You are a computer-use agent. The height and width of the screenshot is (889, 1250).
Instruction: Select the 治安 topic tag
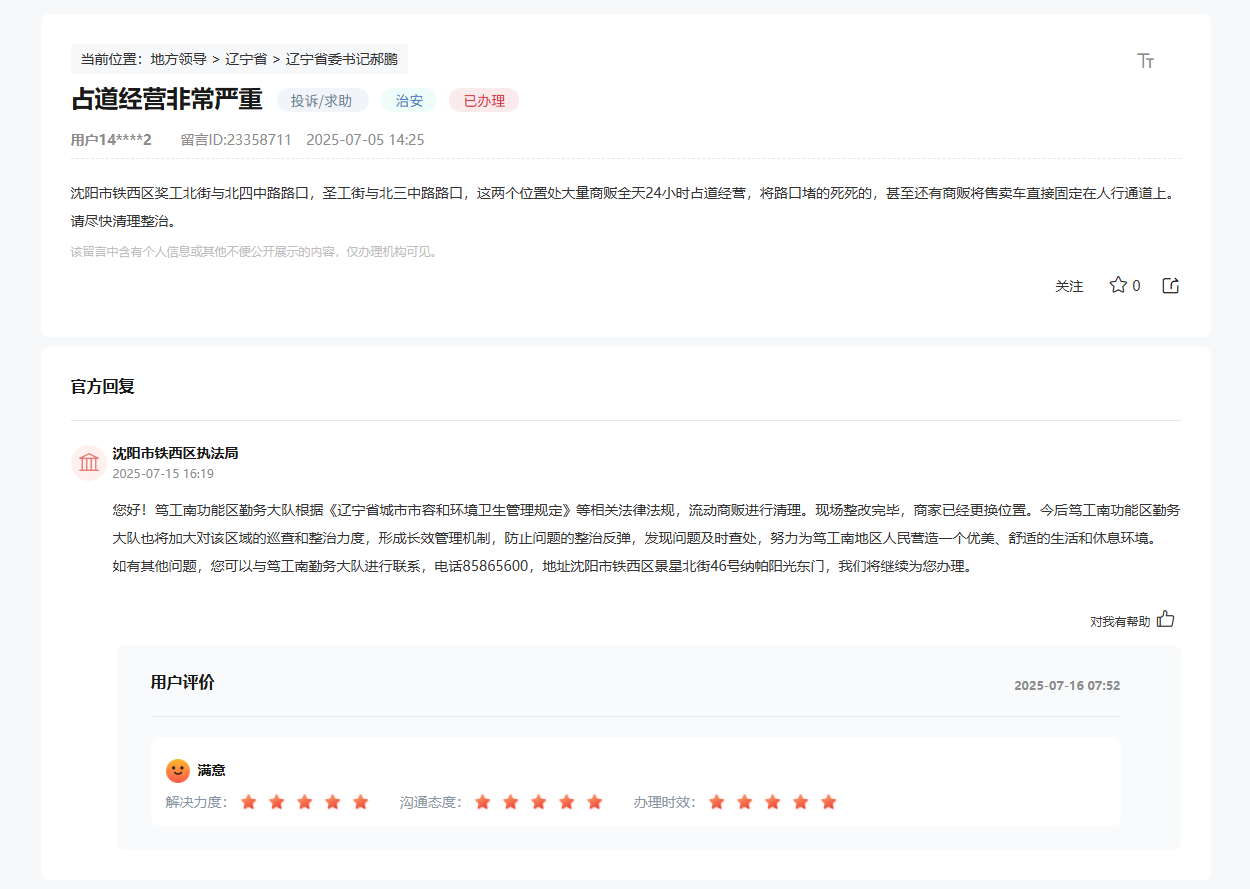tap(409, 100)
